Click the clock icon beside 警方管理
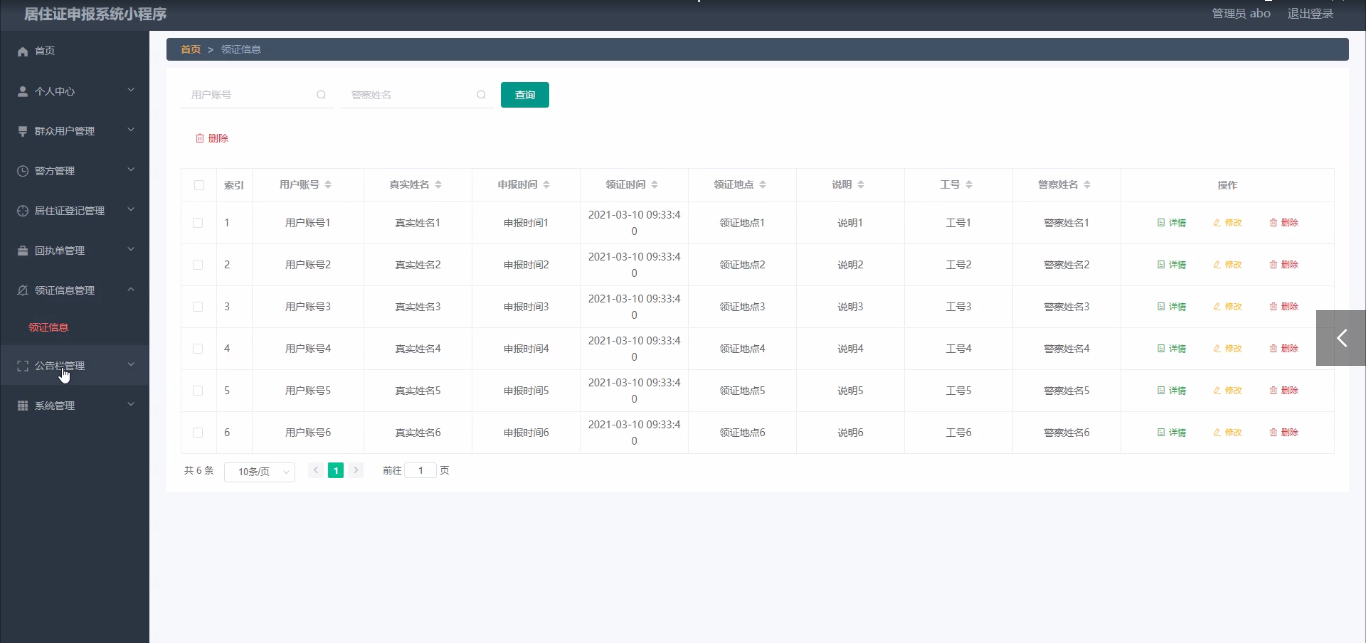 [23, 171]
